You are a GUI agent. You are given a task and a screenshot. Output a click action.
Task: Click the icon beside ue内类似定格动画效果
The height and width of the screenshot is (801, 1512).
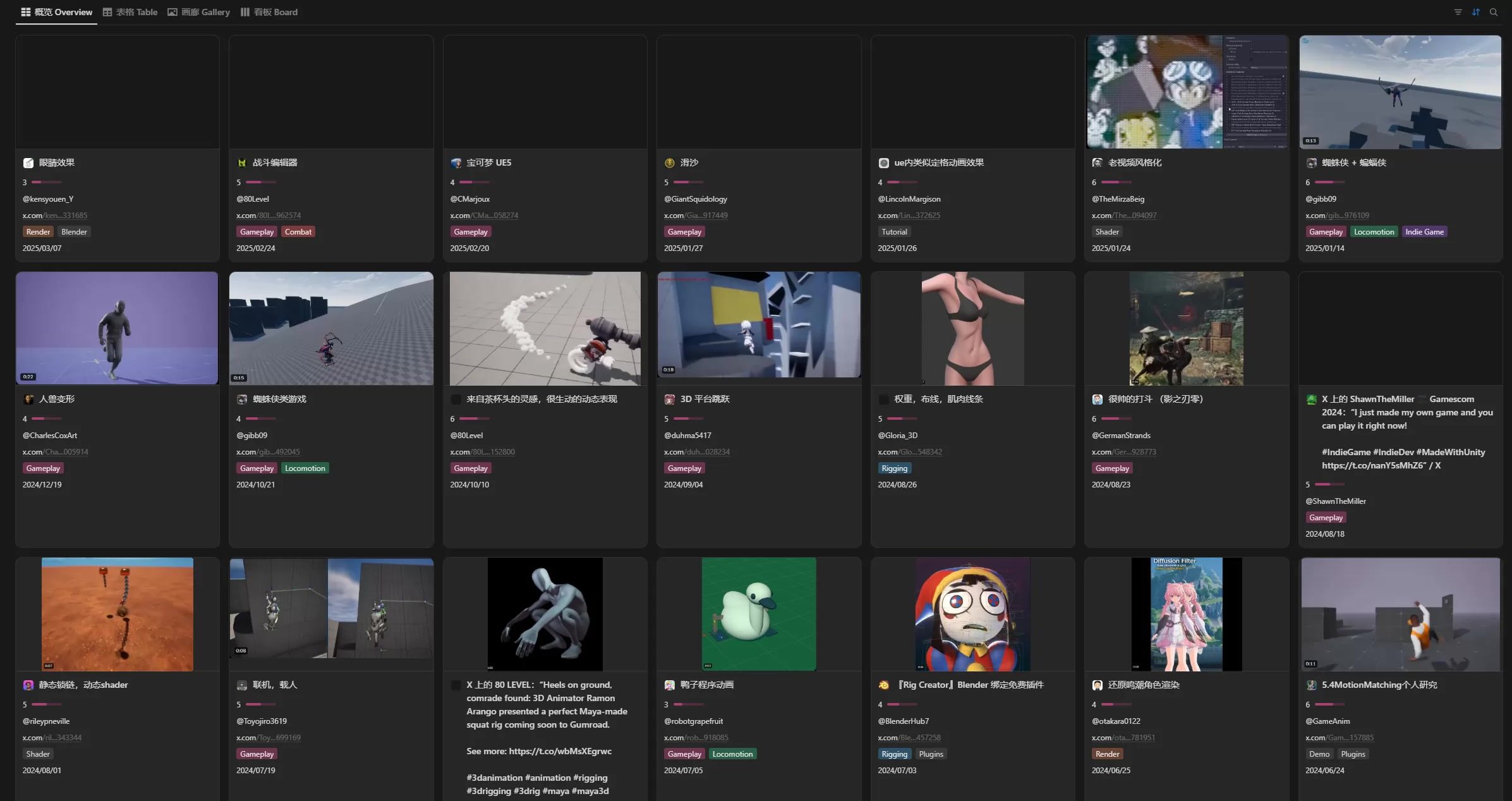tap(883, 163)
